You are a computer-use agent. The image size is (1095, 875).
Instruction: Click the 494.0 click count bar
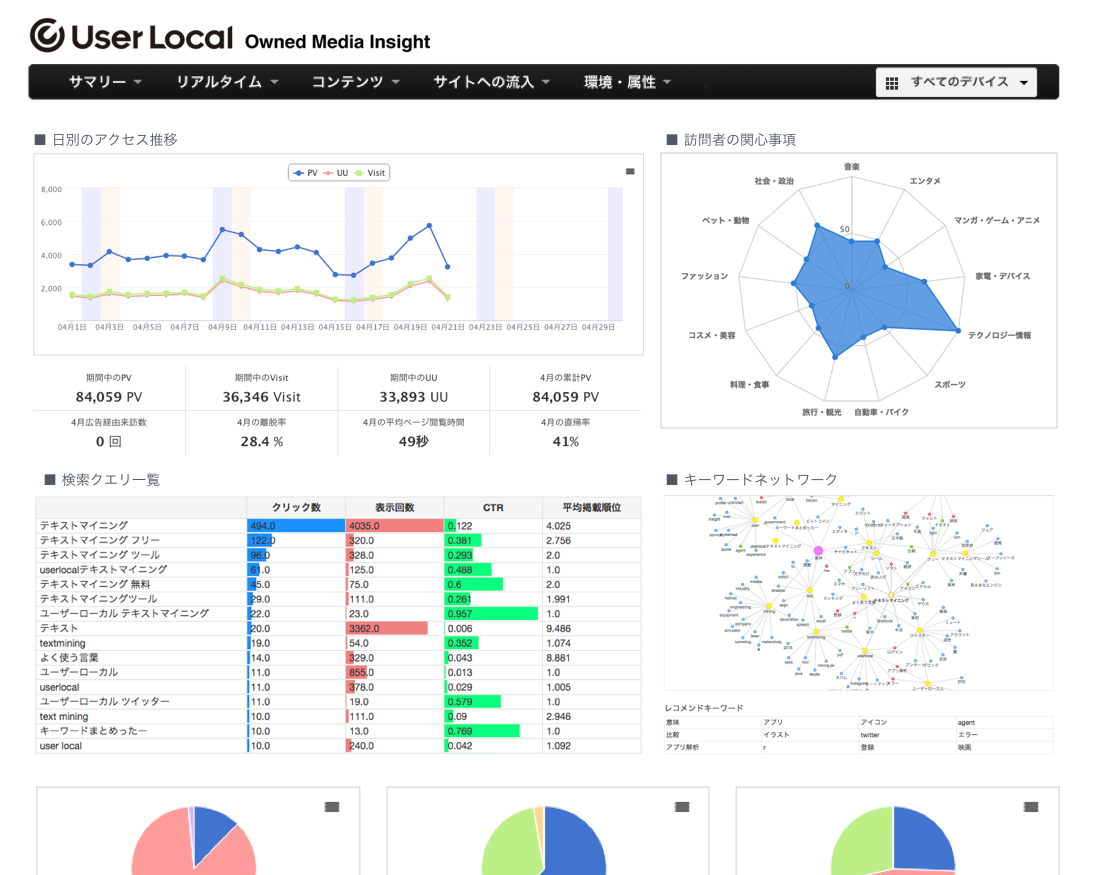[296, 526]
